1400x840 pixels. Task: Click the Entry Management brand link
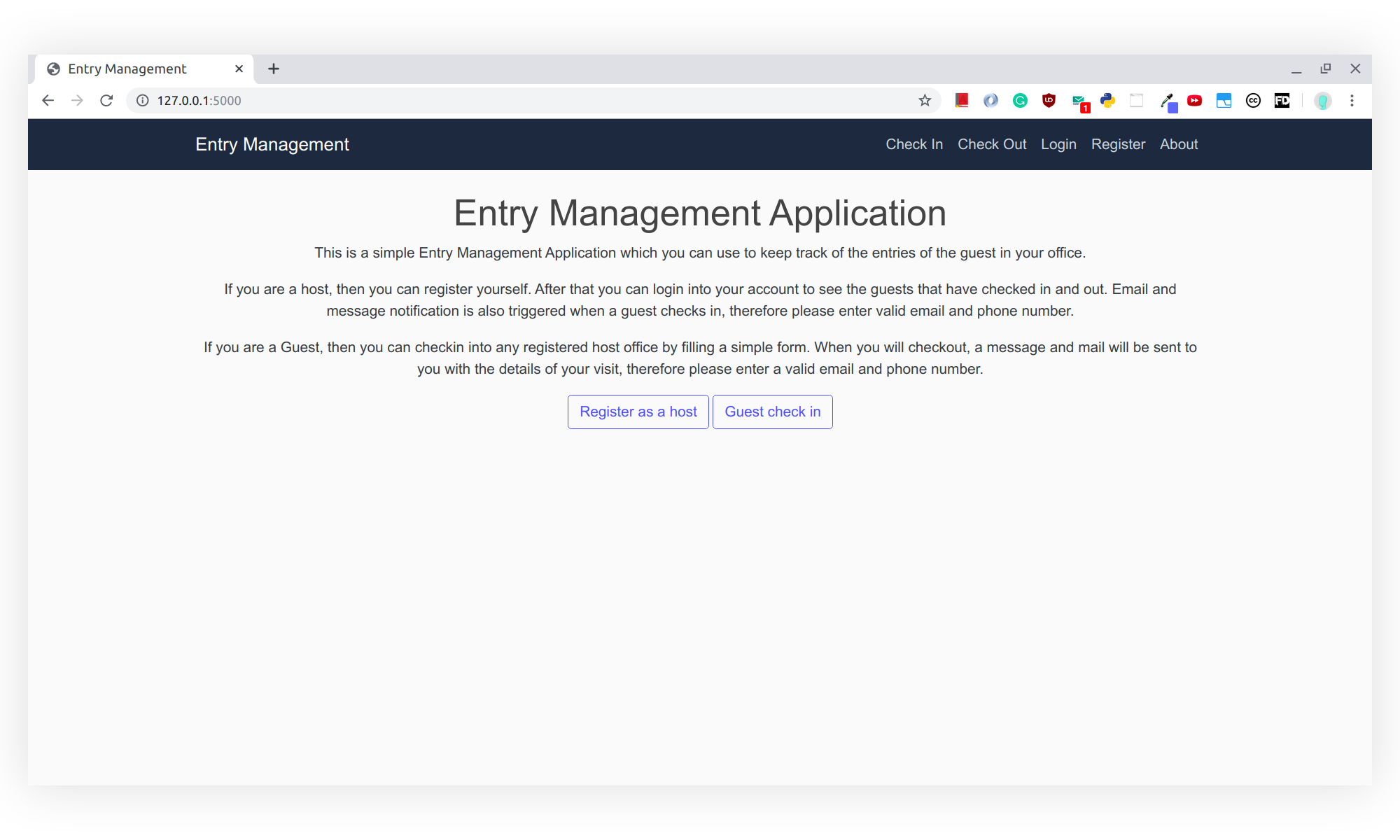[272, 144]
